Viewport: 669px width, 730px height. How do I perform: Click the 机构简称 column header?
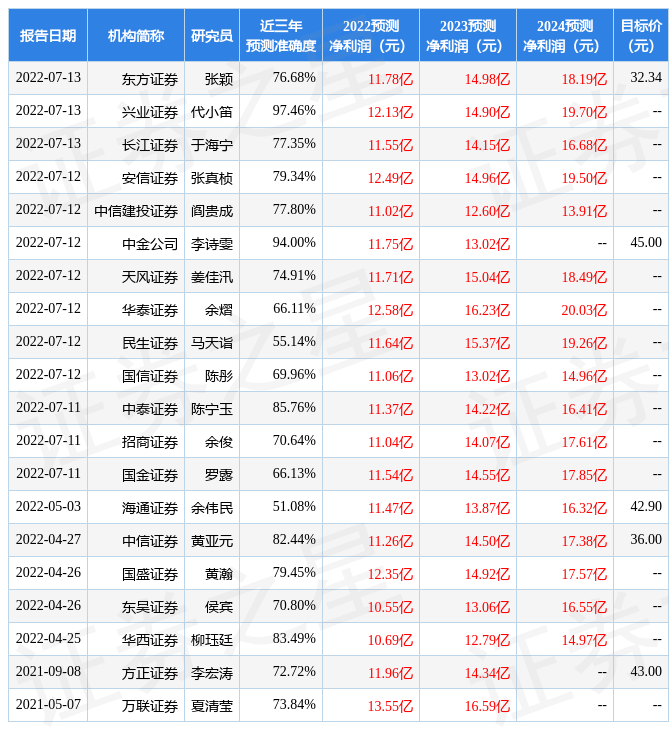click(x=136, y=35)
